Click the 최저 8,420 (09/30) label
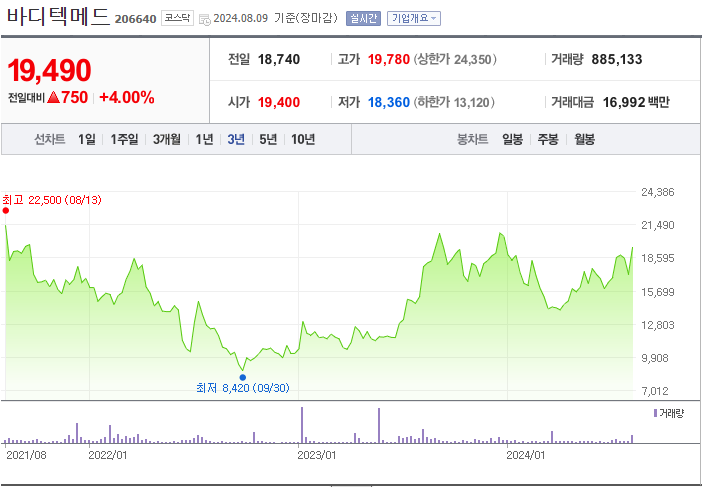 [x=243, y=388]
